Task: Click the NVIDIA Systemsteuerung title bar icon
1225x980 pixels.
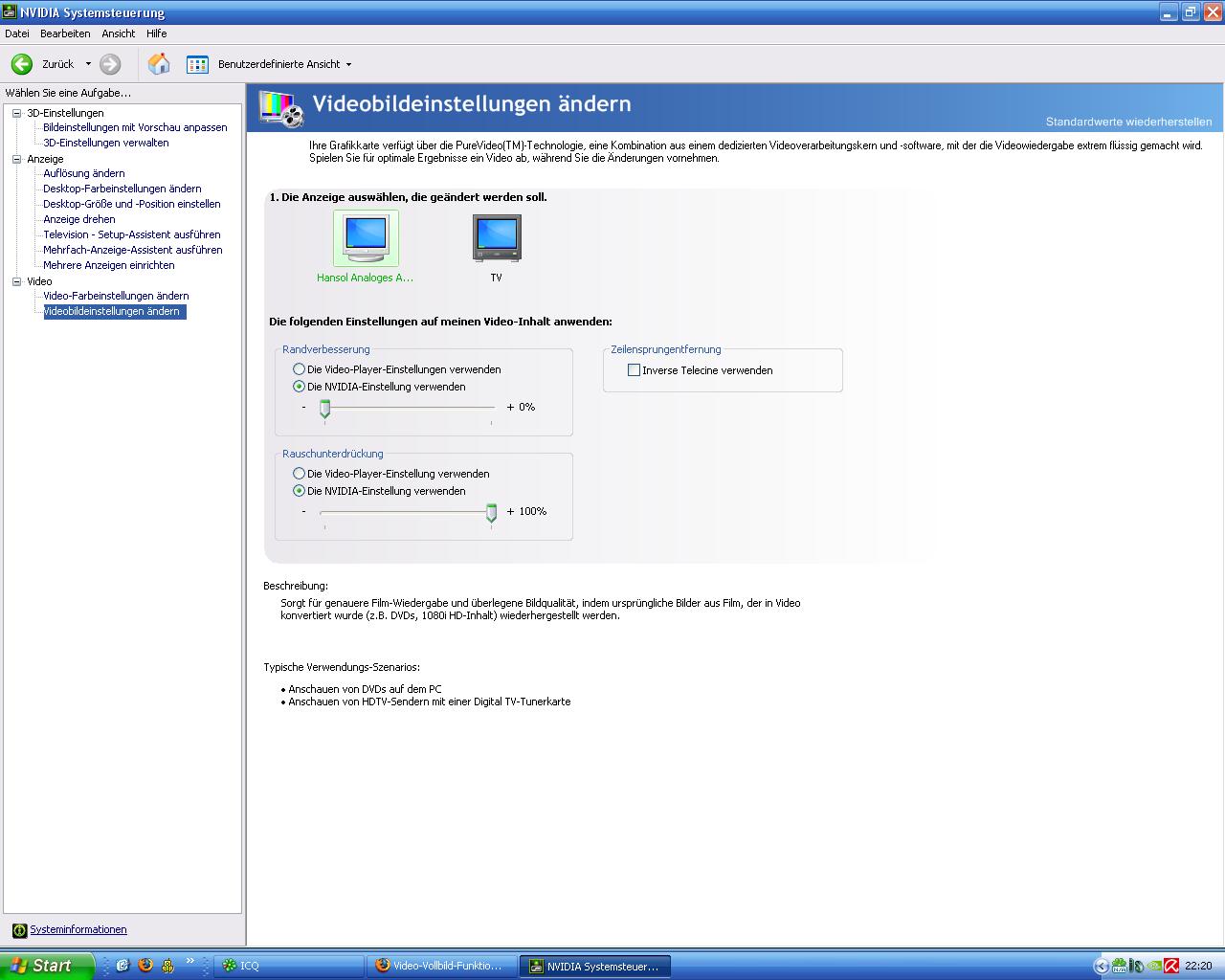Action: (10, 12)
